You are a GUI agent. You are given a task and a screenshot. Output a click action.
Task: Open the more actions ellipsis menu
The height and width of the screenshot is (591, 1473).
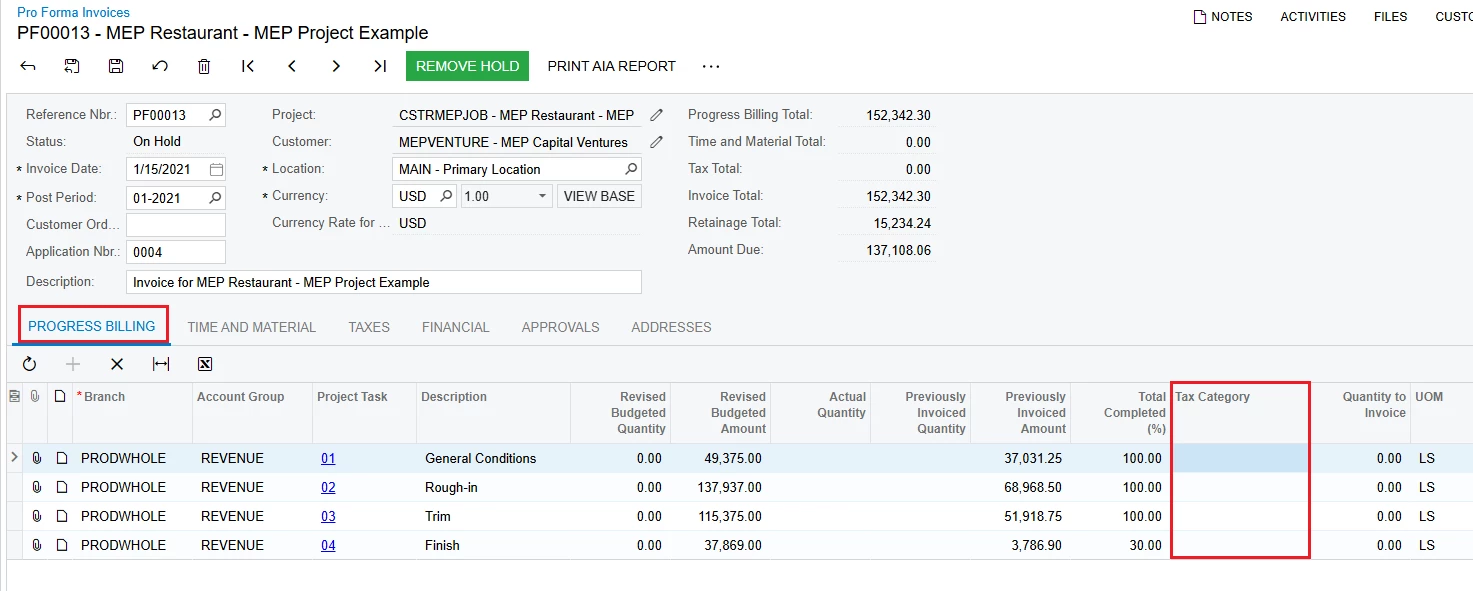click(711, 66)
